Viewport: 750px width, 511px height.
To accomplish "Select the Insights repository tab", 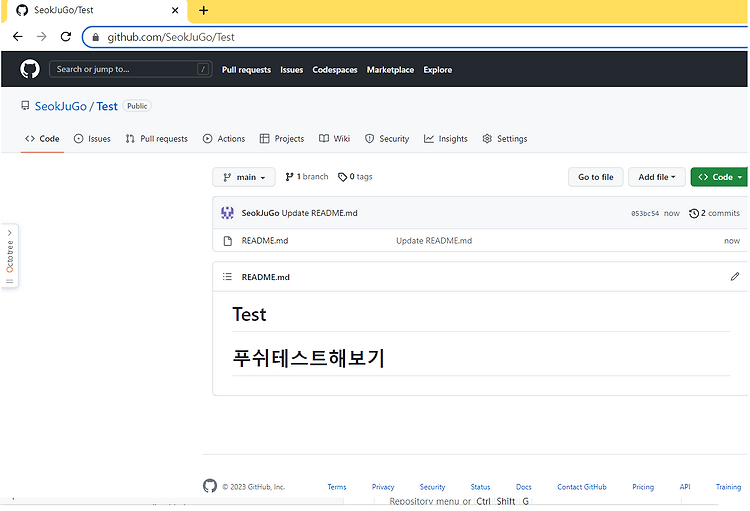I will pyautogui.click(x=446, y=139).
